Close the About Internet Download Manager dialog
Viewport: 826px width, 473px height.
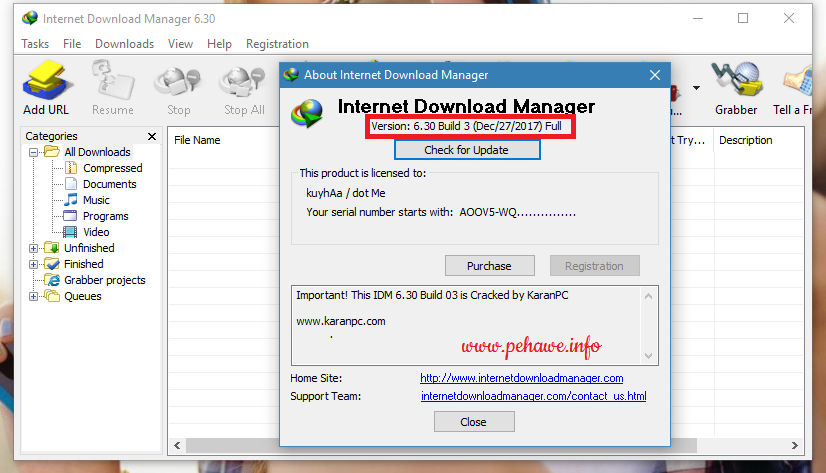click(x=655, y=75)
